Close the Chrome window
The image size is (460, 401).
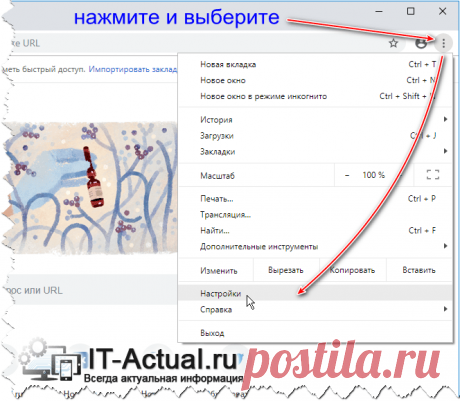[x=442, y=11]
